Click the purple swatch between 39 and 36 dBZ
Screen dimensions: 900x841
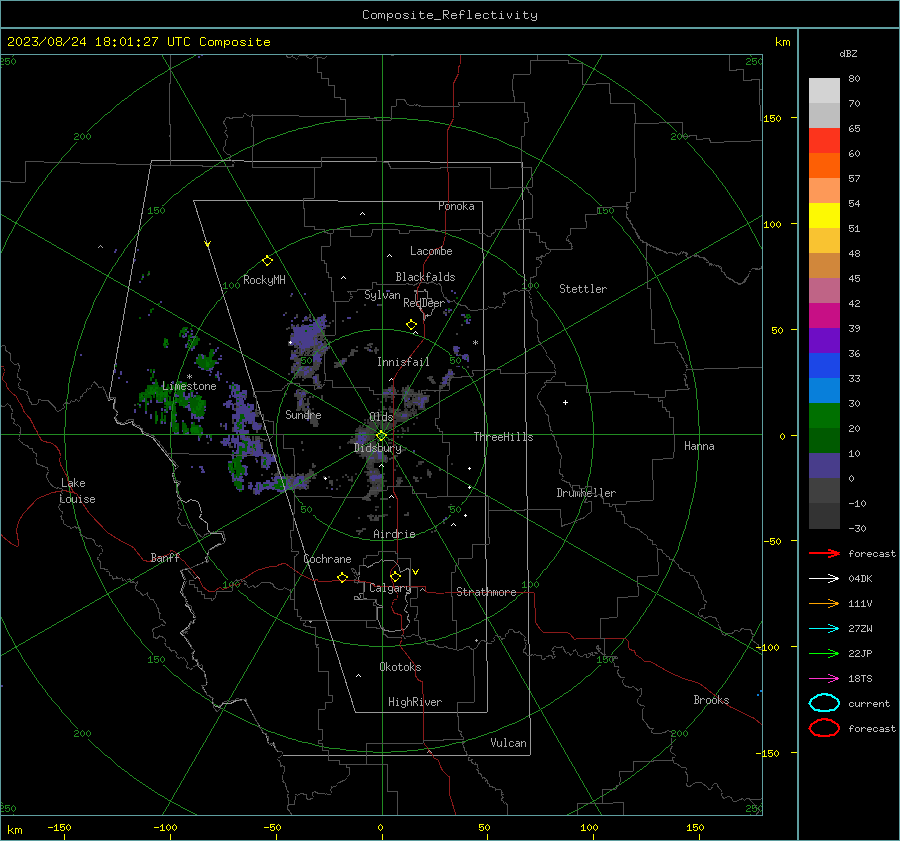[824, 341]
